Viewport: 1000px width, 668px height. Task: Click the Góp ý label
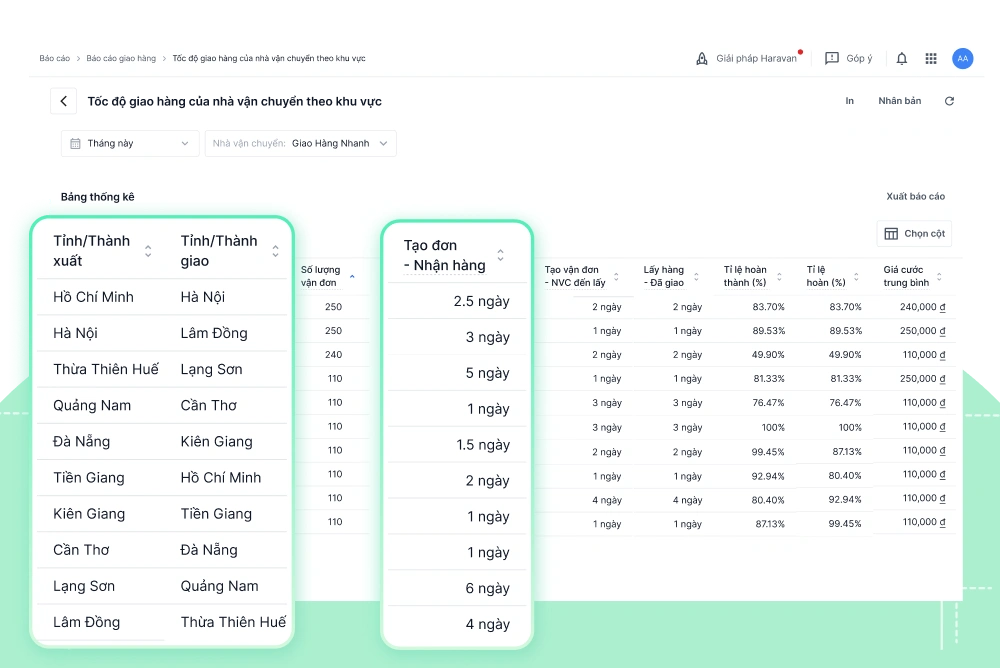tap(859, 59)
